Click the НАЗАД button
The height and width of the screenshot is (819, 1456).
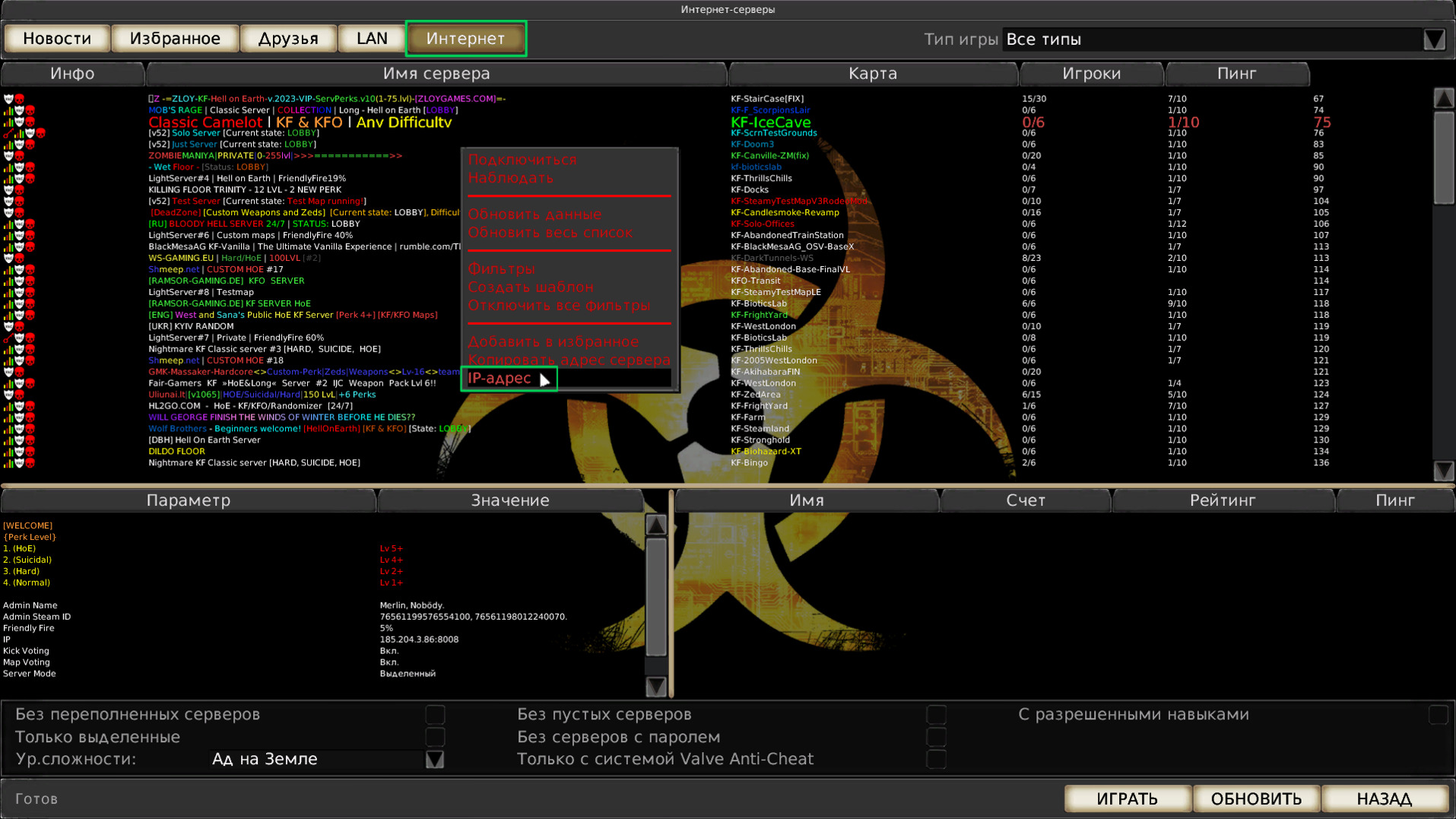[x=1385, y=798]
